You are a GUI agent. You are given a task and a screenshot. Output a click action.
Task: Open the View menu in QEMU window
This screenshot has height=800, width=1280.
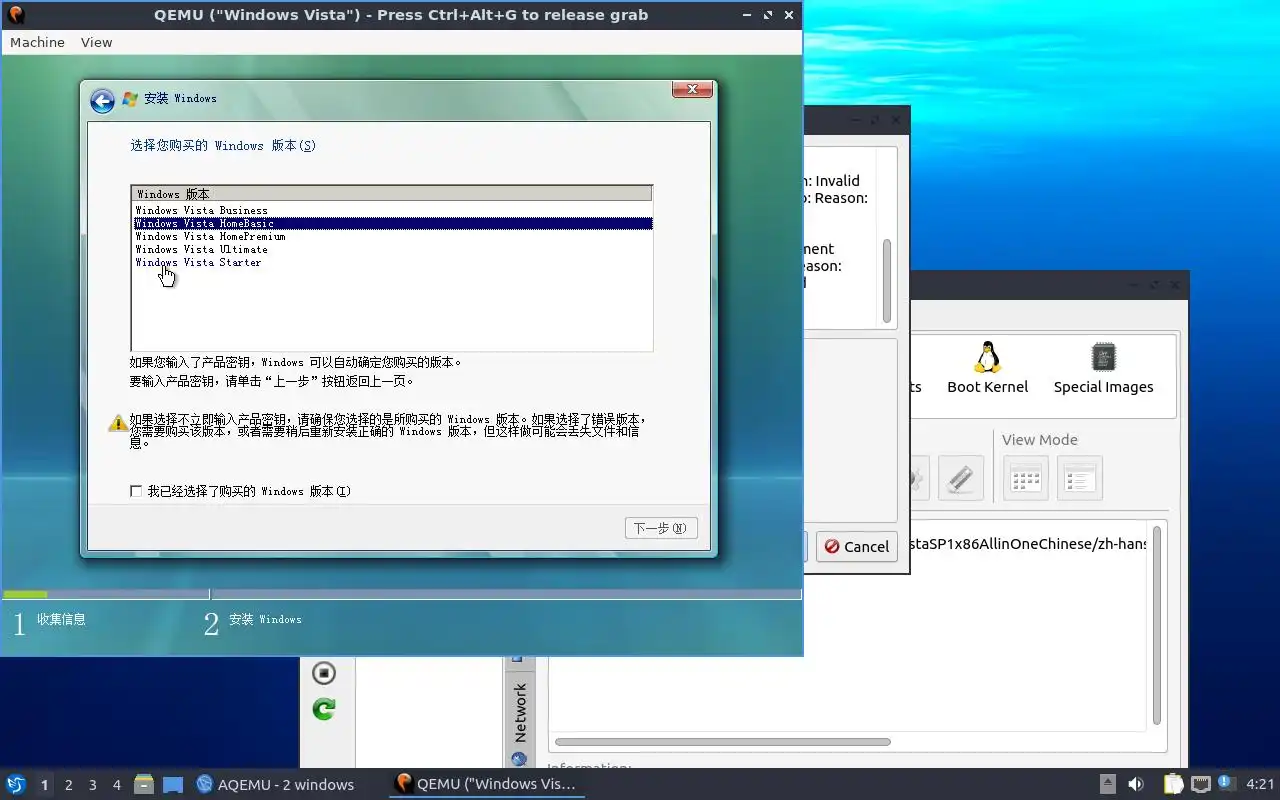click(97, 42)
